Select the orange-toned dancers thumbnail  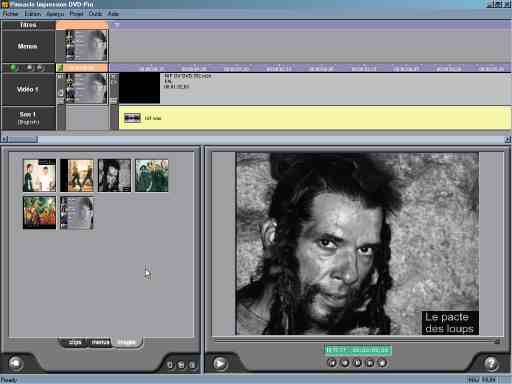77,175
